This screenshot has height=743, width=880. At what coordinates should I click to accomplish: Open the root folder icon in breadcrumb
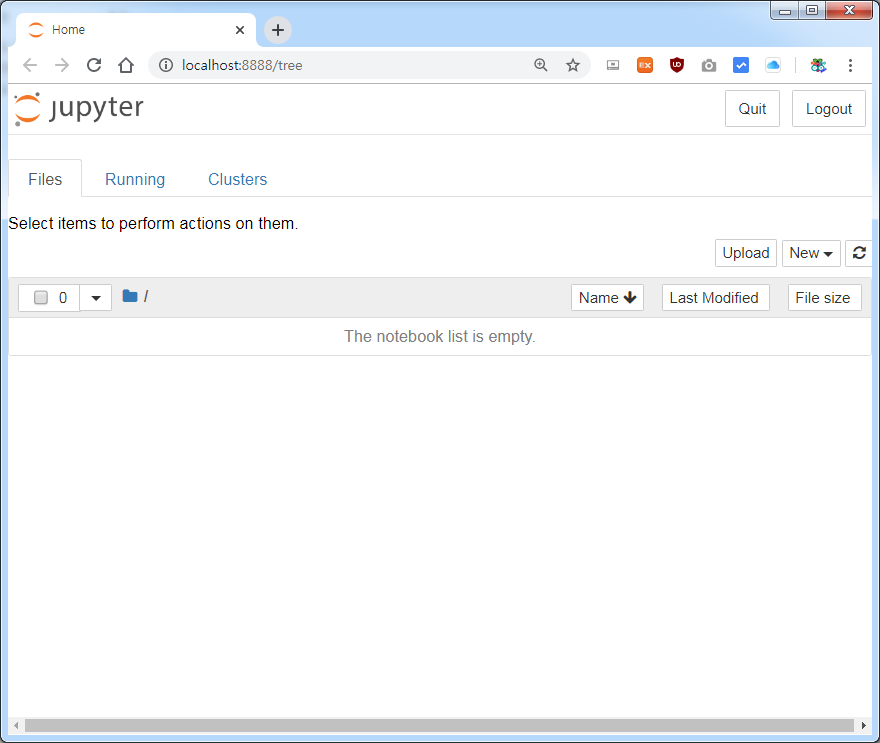(x=130, y=296)
